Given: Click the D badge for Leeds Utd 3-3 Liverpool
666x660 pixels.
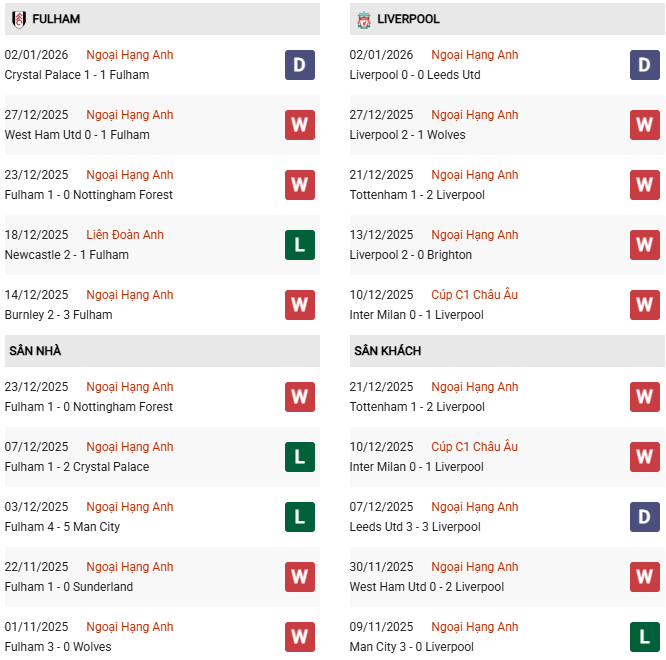Looking at the screenshot, I should pos(645,517).
